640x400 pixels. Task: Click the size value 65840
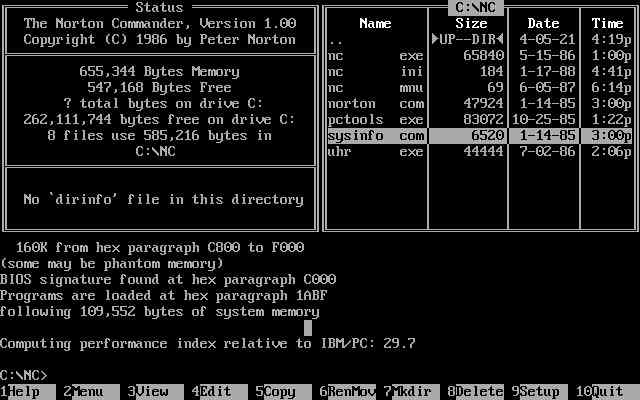click(x=484, y=56)
